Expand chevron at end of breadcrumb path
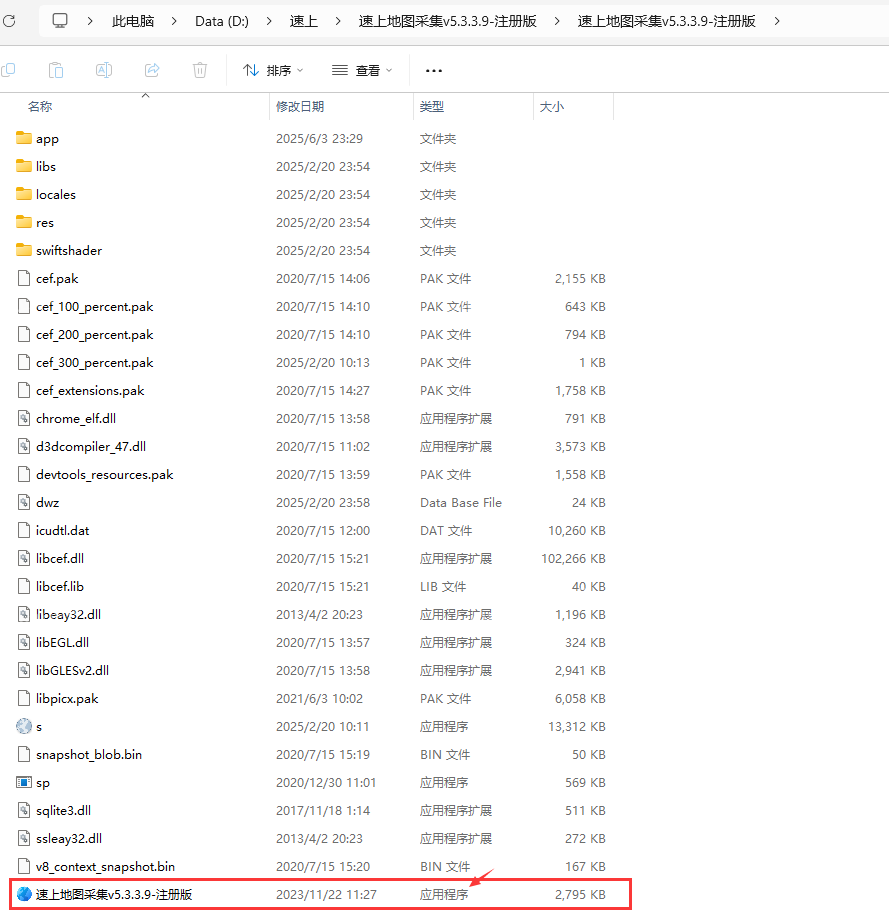889x911 pixels. (x=777, y=21)
